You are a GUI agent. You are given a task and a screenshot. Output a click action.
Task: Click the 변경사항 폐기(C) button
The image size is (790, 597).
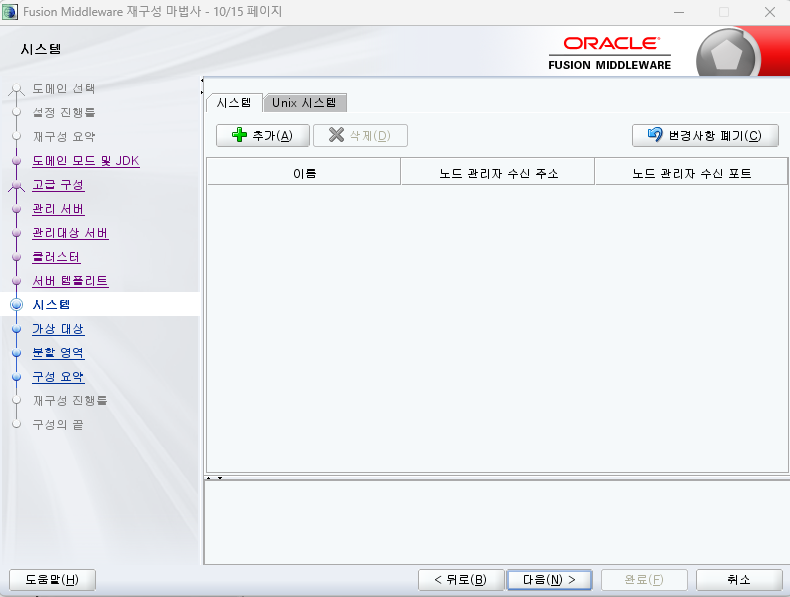pyautogui.click(x=705, y=136)
